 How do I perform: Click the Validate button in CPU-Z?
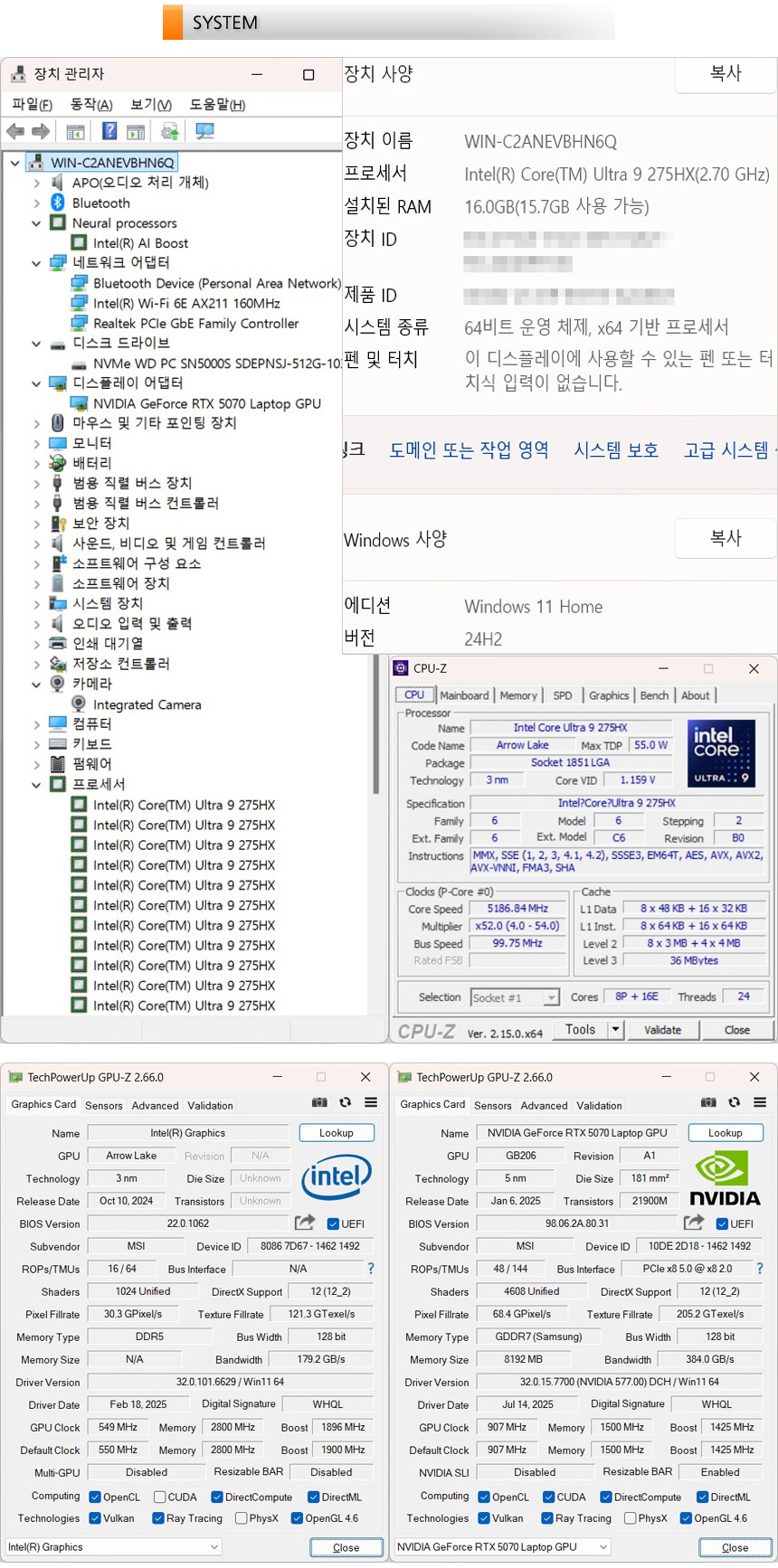tap(662, 1030)
